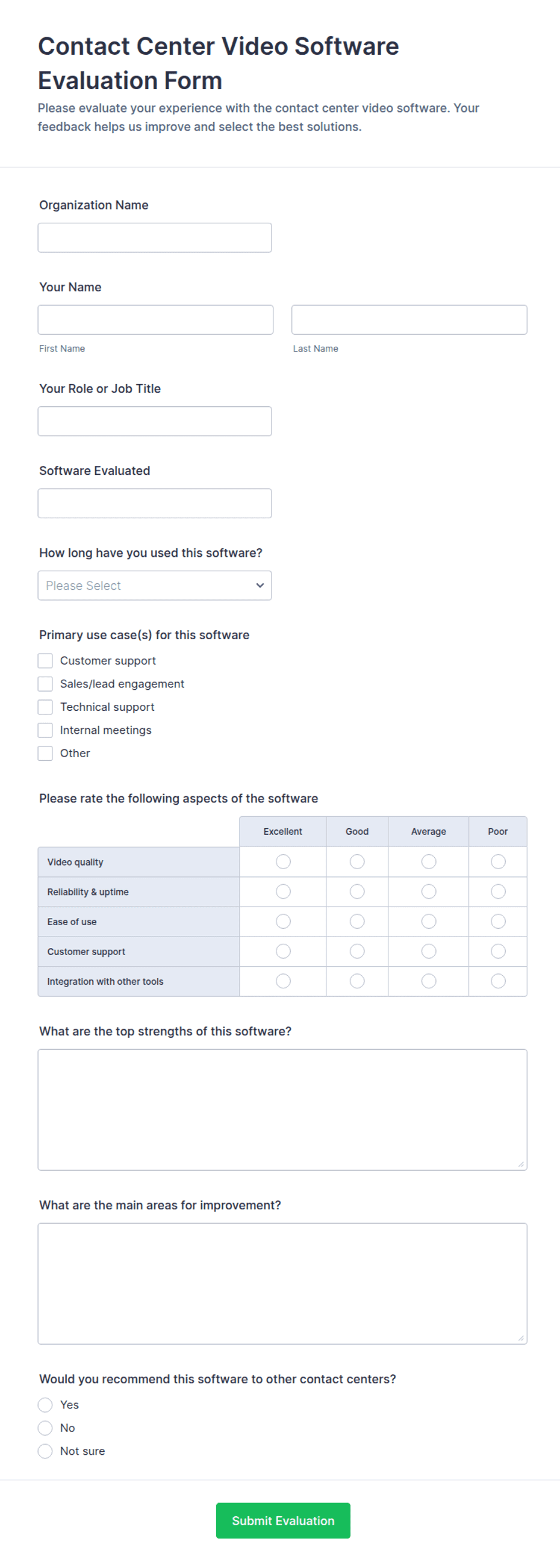Rate Ease of use as Average
The image size is (560, 1568).
point(429,922)
